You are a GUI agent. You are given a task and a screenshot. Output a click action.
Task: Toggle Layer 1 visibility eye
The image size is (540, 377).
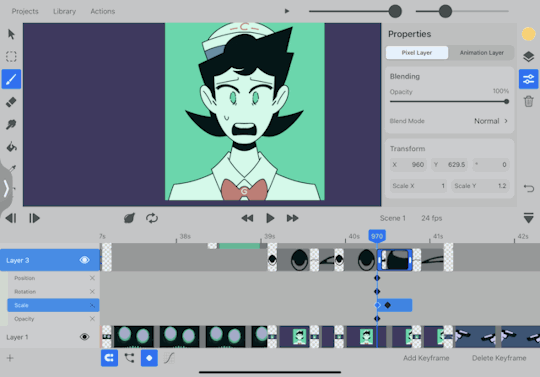pyautogui.click(x=84, y=337)
